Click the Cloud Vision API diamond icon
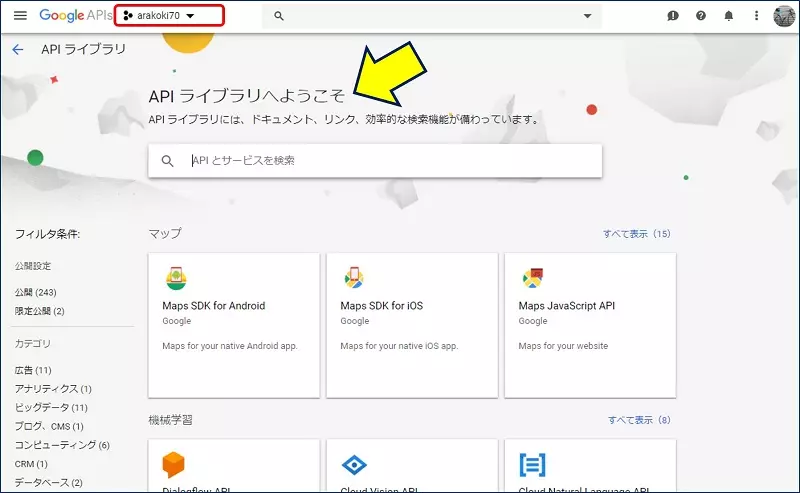The height and width of the screenshot is (493, 800). point(354,465)
